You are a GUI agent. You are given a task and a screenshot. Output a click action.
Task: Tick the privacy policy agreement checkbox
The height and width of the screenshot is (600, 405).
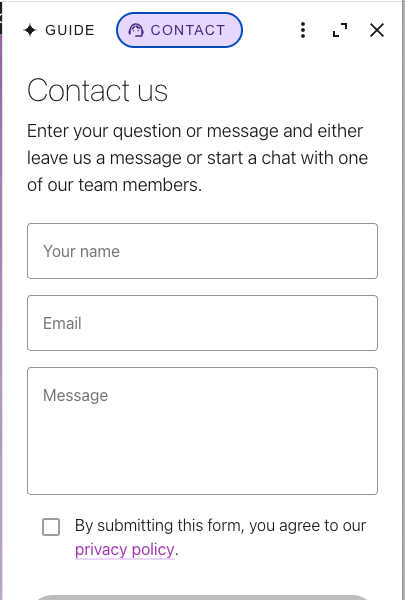(51, 527)
